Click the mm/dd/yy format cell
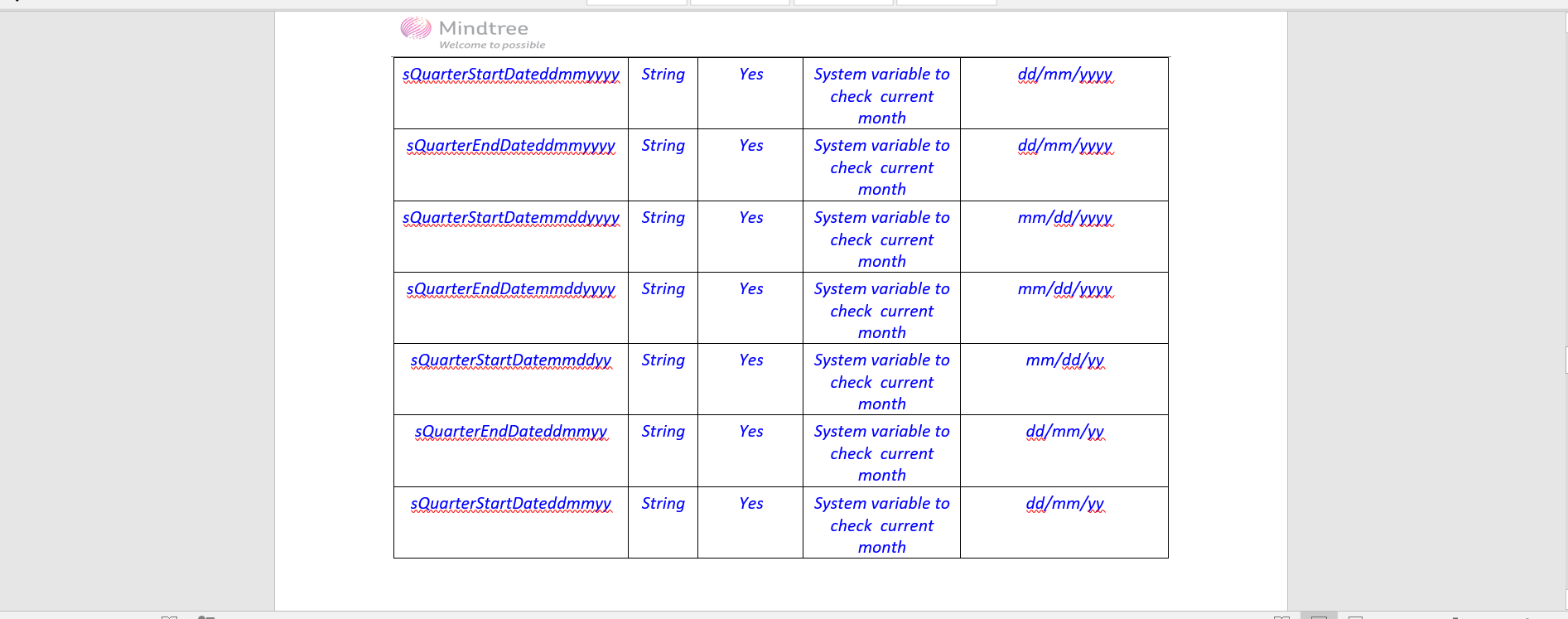 (x=1064, y=360)
